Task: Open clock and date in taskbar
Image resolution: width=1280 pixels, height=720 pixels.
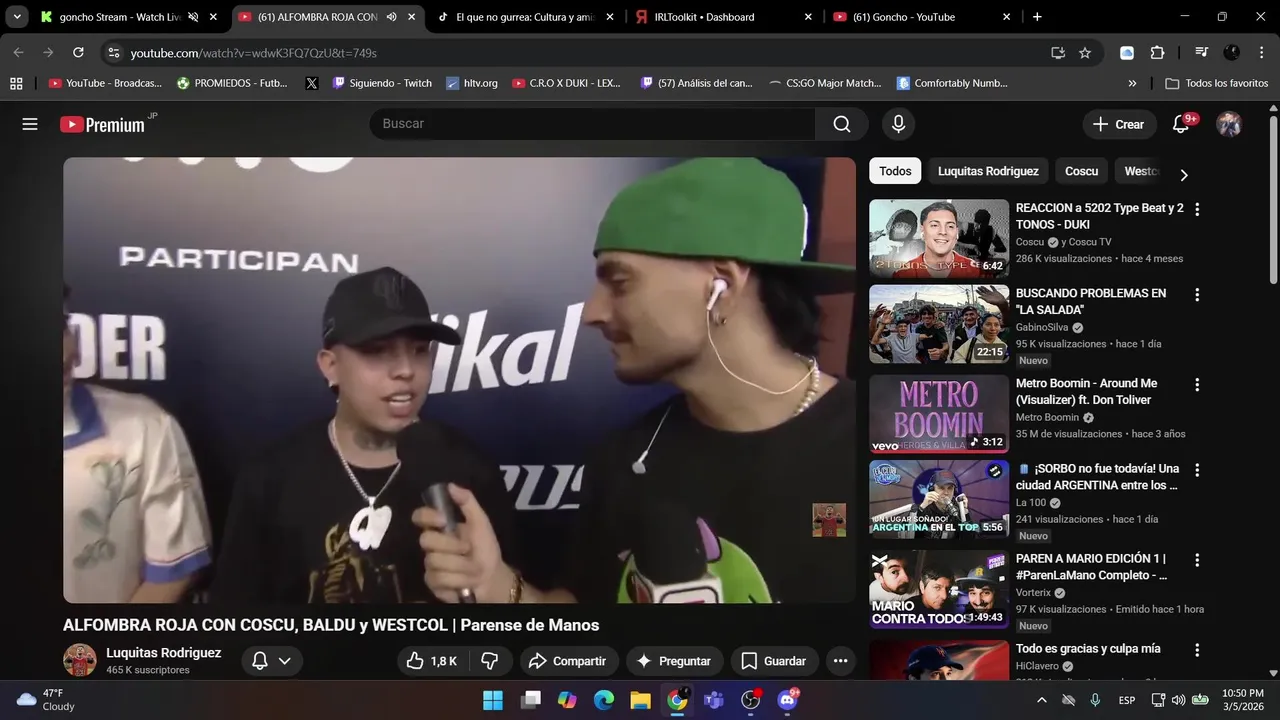Action: (1242, 700)
